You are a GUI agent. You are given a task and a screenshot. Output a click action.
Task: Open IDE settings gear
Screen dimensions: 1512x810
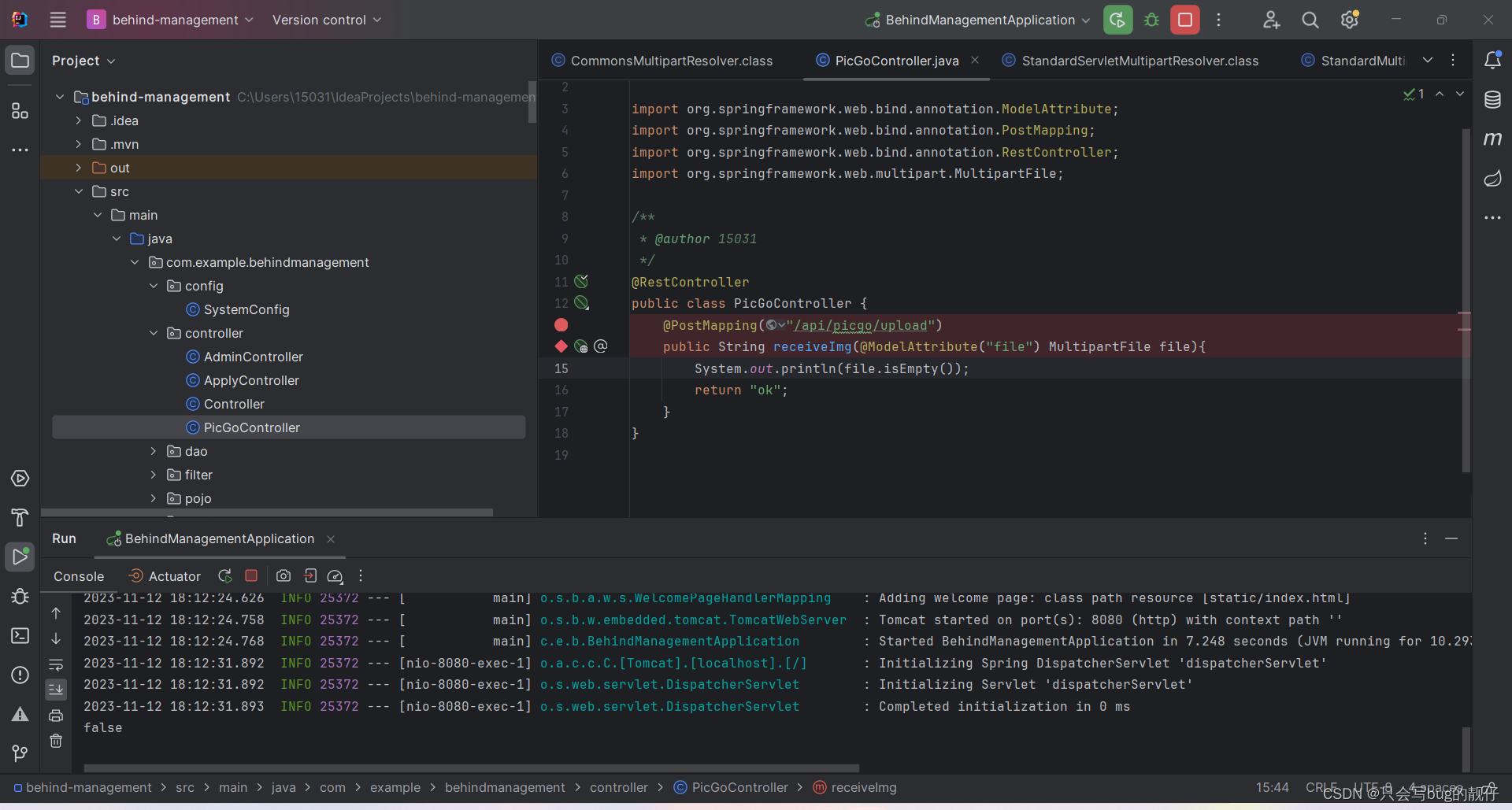1350,20
